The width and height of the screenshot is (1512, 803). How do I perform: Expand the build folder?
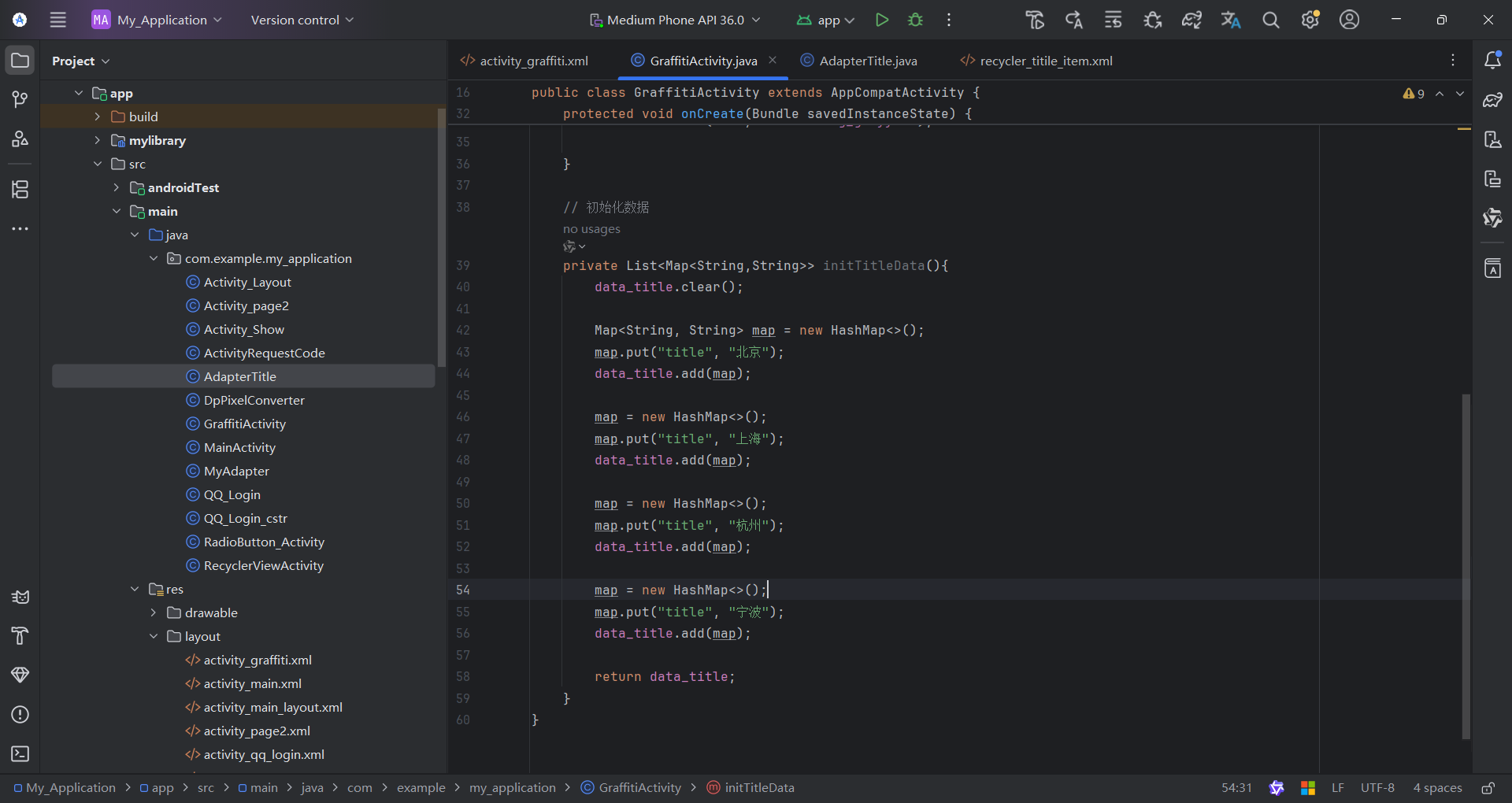[98, 117]
